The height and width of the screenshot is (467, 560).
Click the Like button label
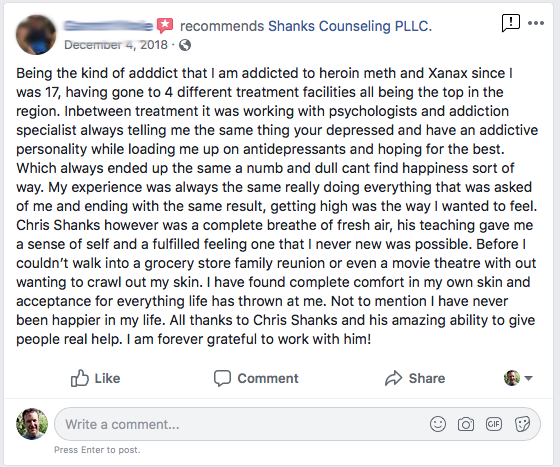click(x=107, y=378)
